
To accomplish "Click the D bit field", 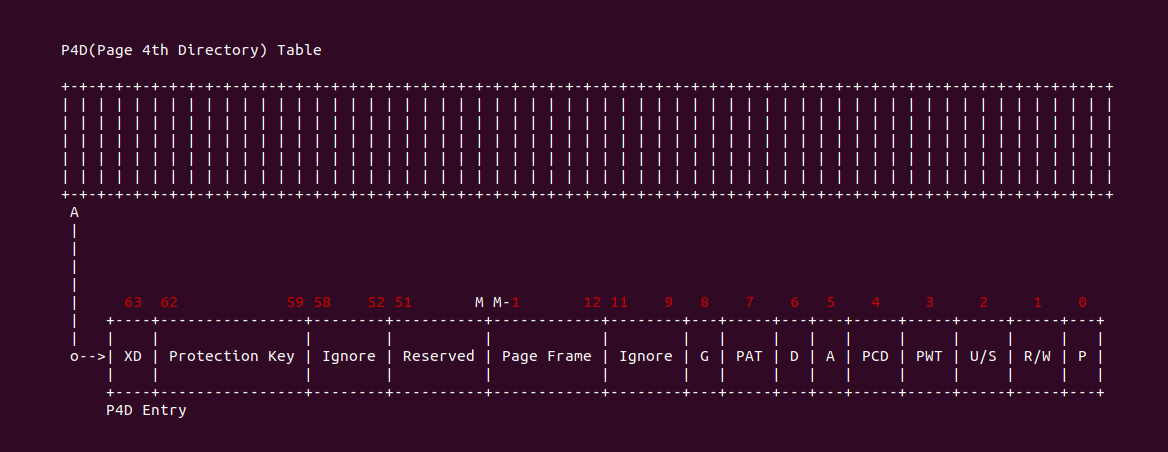I will coord(794,356).
